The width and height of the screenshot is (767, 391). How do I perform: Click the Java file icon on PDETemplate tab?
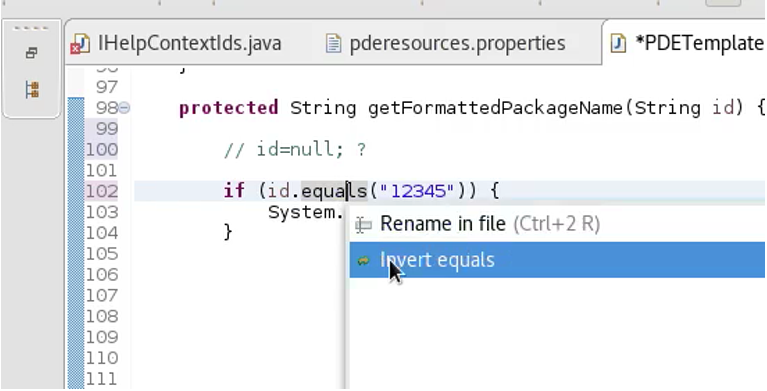pyautogui.click(x=619, y=43)
